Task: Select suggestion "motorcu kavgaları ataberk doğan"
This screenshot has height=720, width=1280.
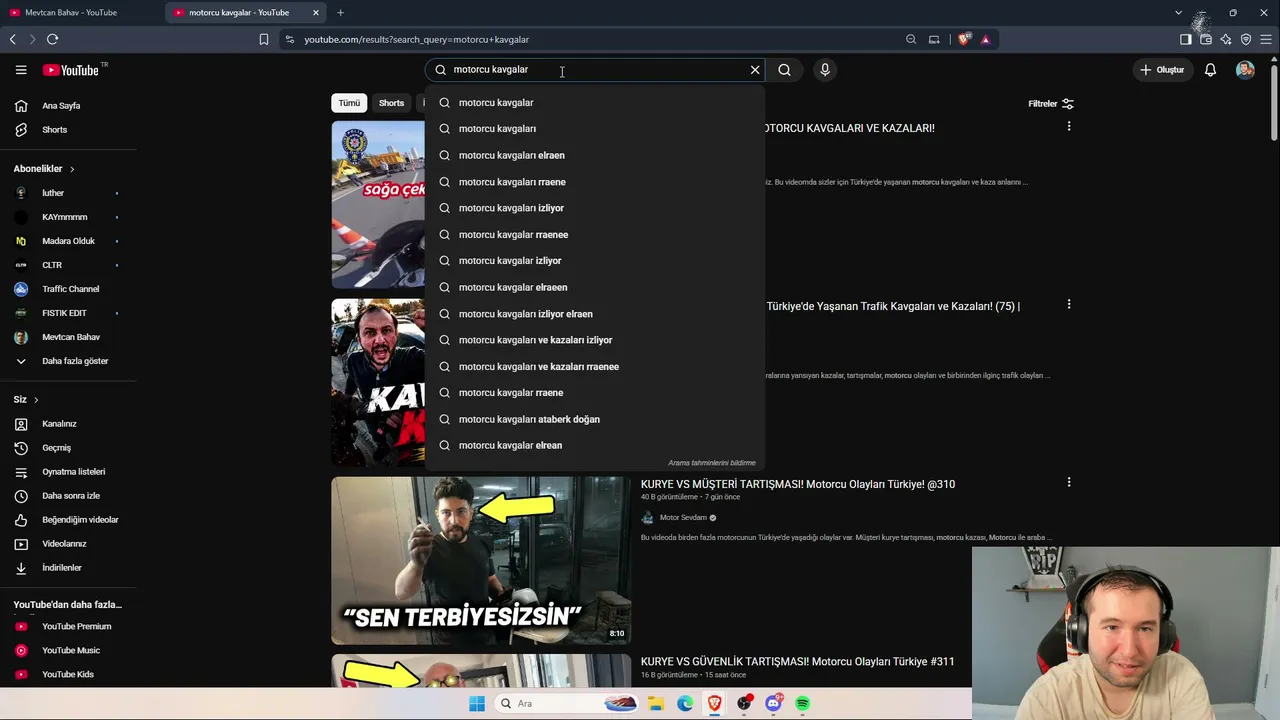Action: [595, 419]
